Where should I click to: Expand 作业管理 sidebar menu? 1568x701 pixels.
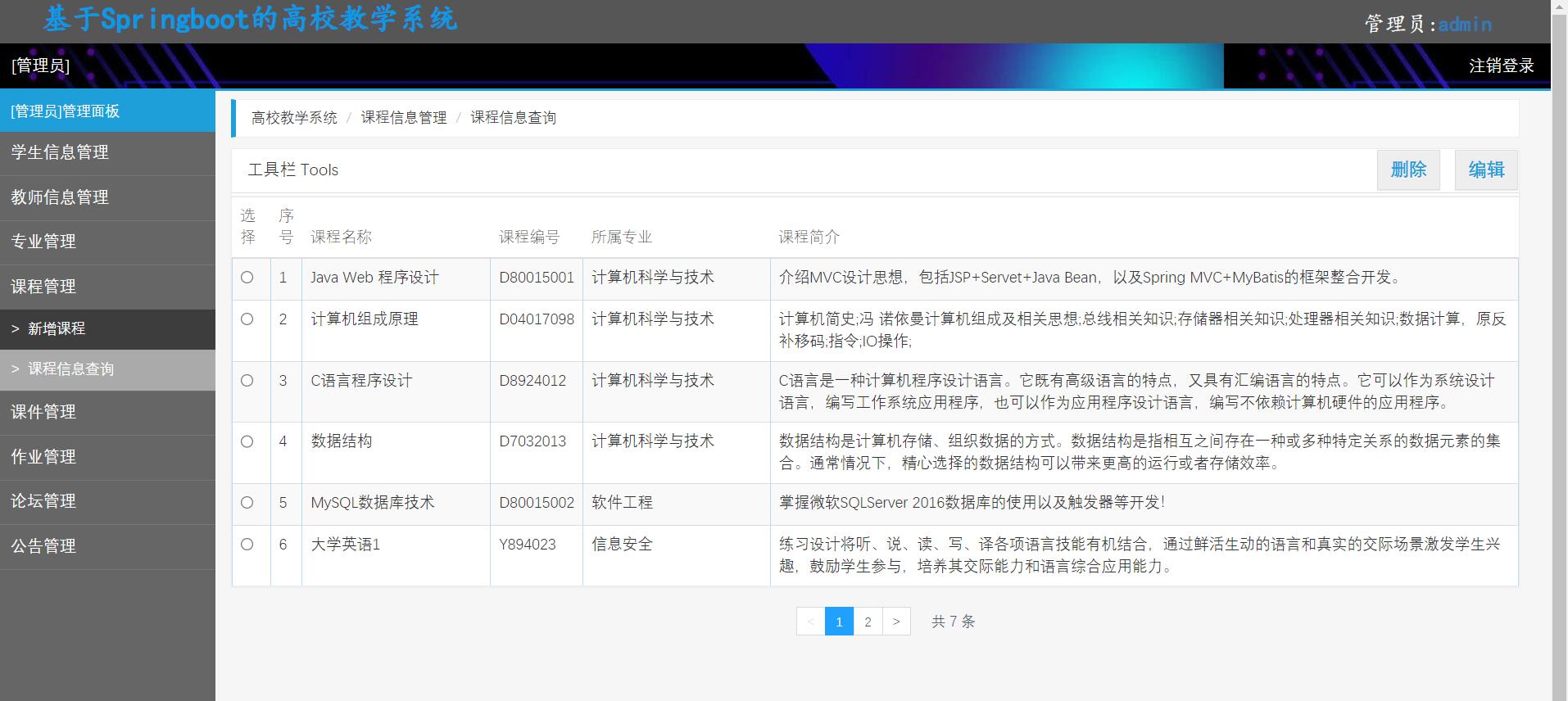tap(107, 457)
